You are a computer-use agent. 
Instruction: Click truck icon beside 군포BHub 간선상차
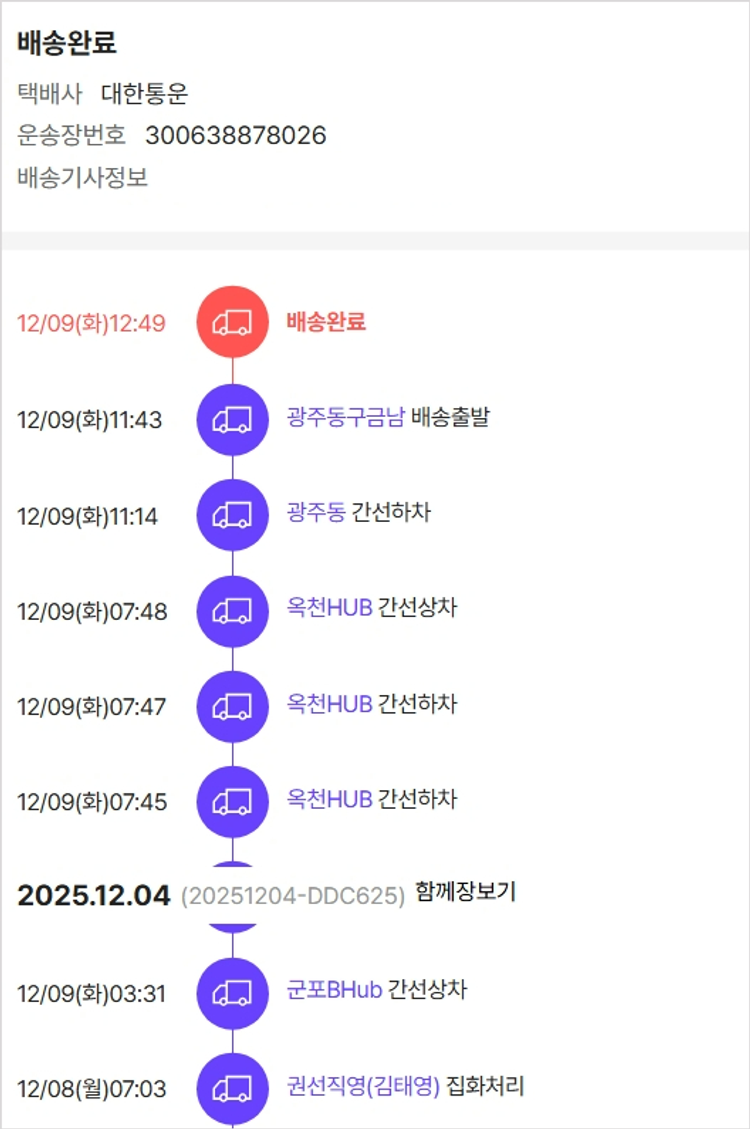tap(232, 993)
